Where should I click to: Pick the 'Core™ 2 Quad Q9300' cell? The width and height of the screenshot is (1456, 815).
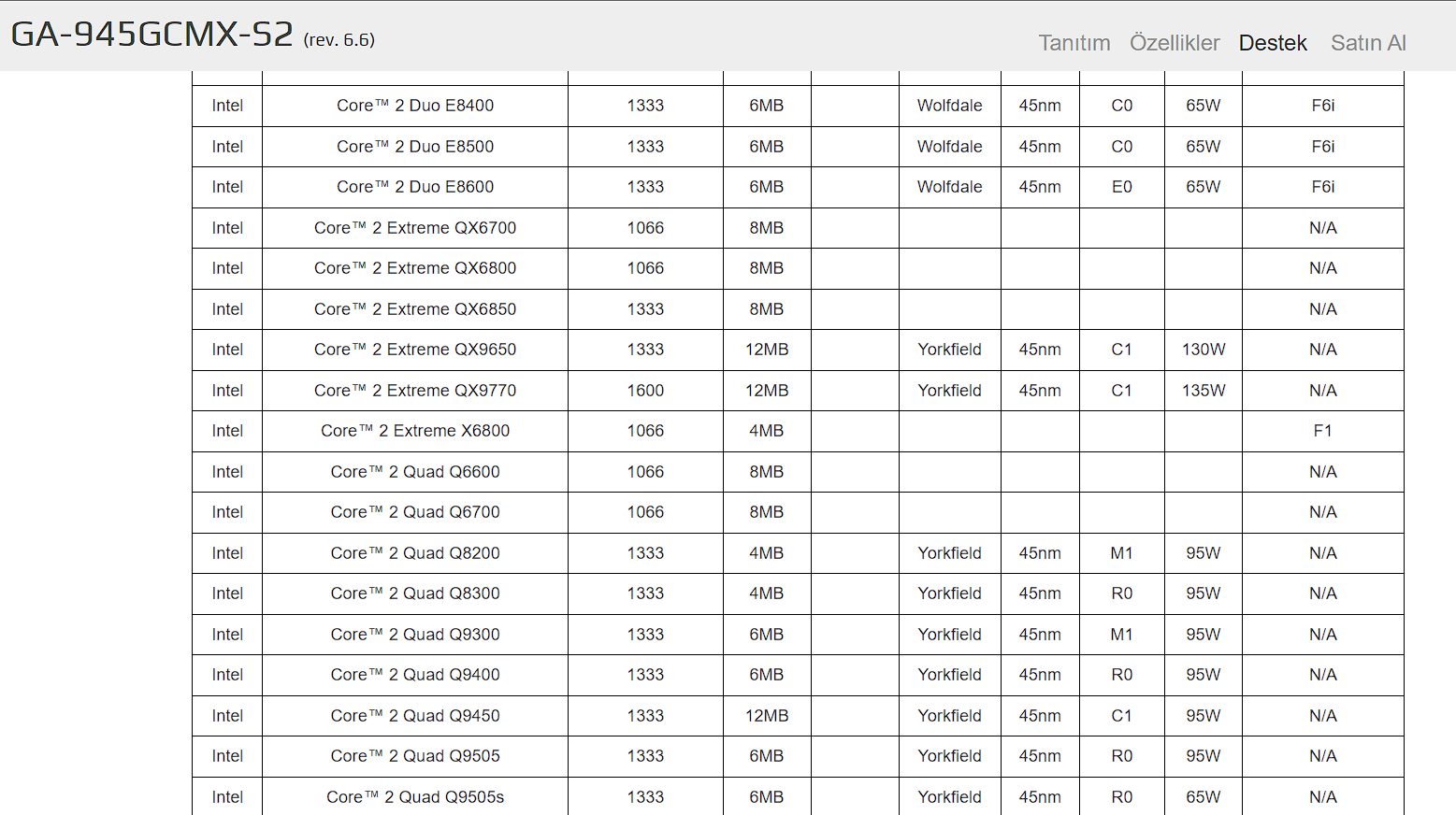(x=415, y=635)
